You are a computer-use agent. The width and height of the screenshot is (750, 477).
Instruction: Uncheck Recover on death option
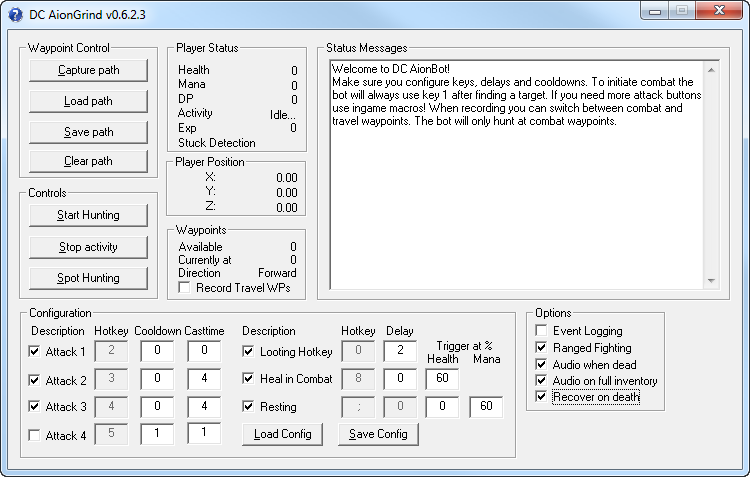point(541,396)
